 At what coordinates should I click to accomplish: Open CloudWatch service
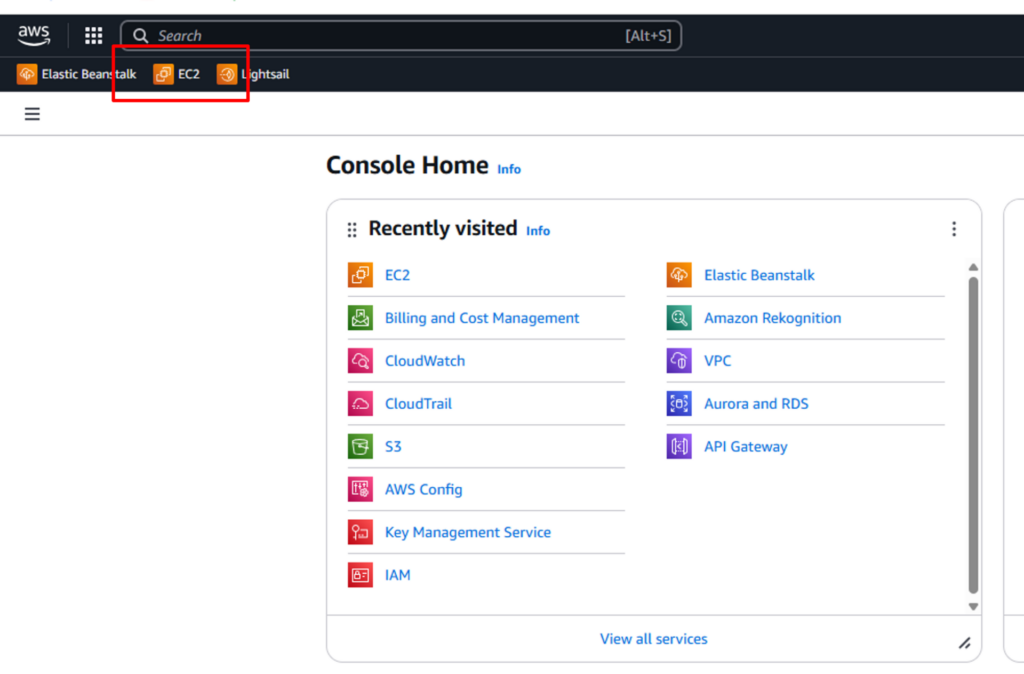pos(425,361)
